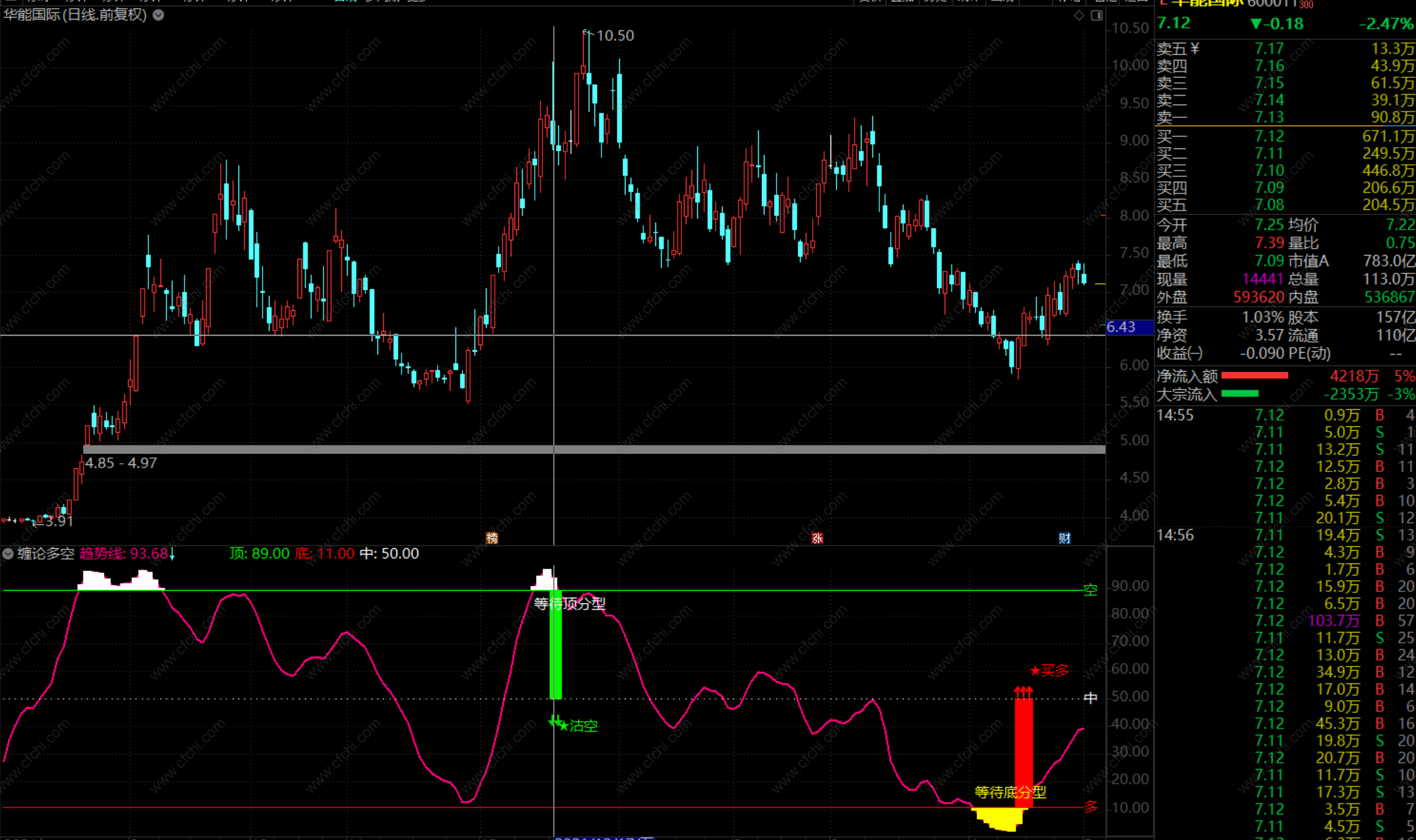The width and height of the screenshot is (1416, 840).
Task: Click the 净流入额 red flow bar
Action: point(1254,376)
